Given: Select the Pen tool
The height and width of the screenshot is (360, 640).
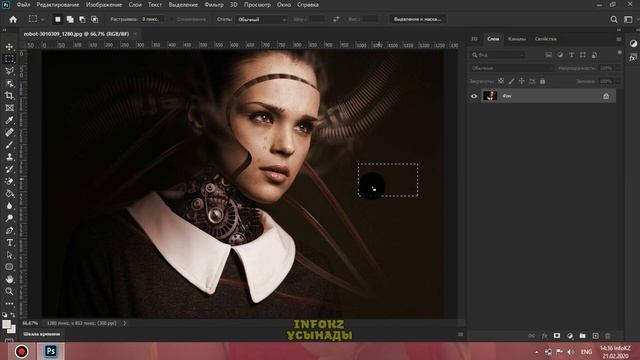Looking at the screenshot, I should tap(9, 230).
